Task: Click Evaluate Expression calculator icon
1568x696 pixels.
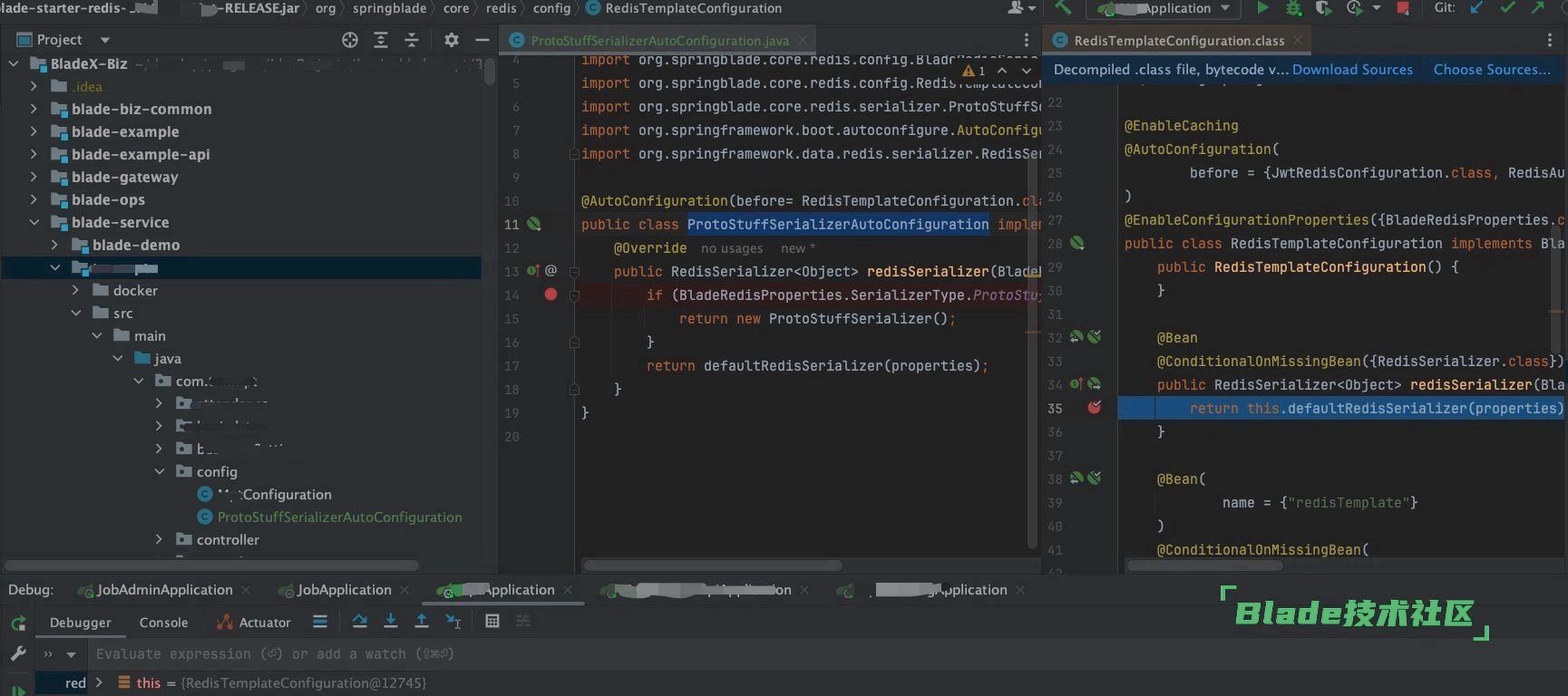Action: [x=492, y=622]
